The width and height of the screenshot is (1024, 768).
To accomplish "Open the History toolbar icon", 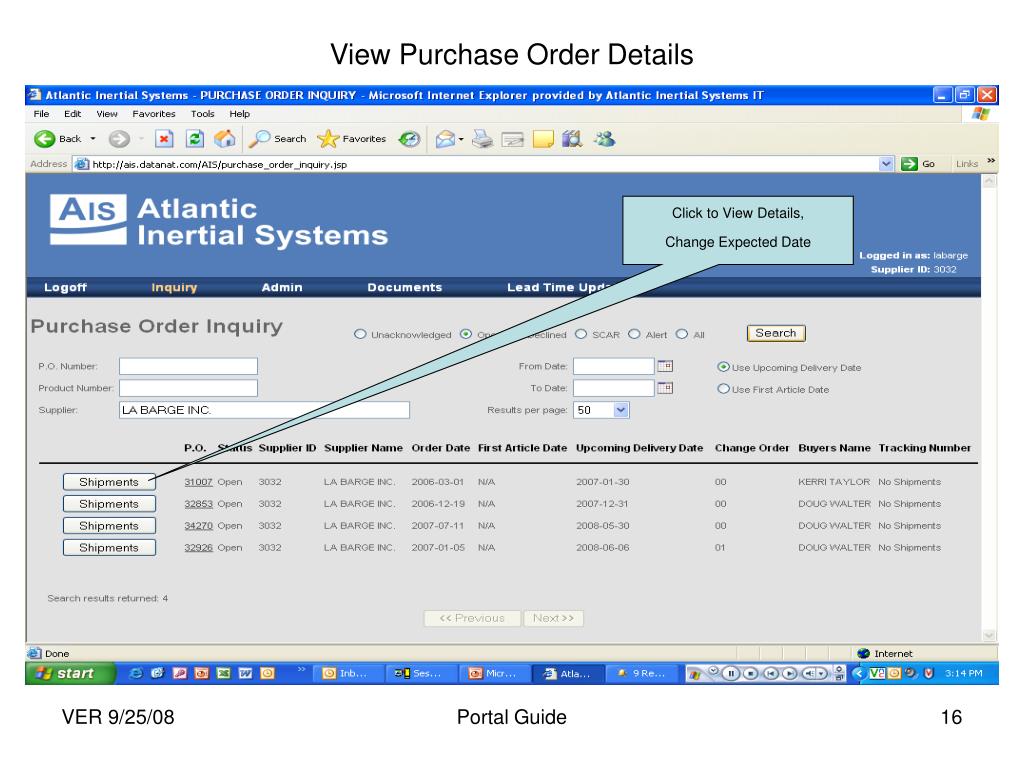I will click(409, 138).
